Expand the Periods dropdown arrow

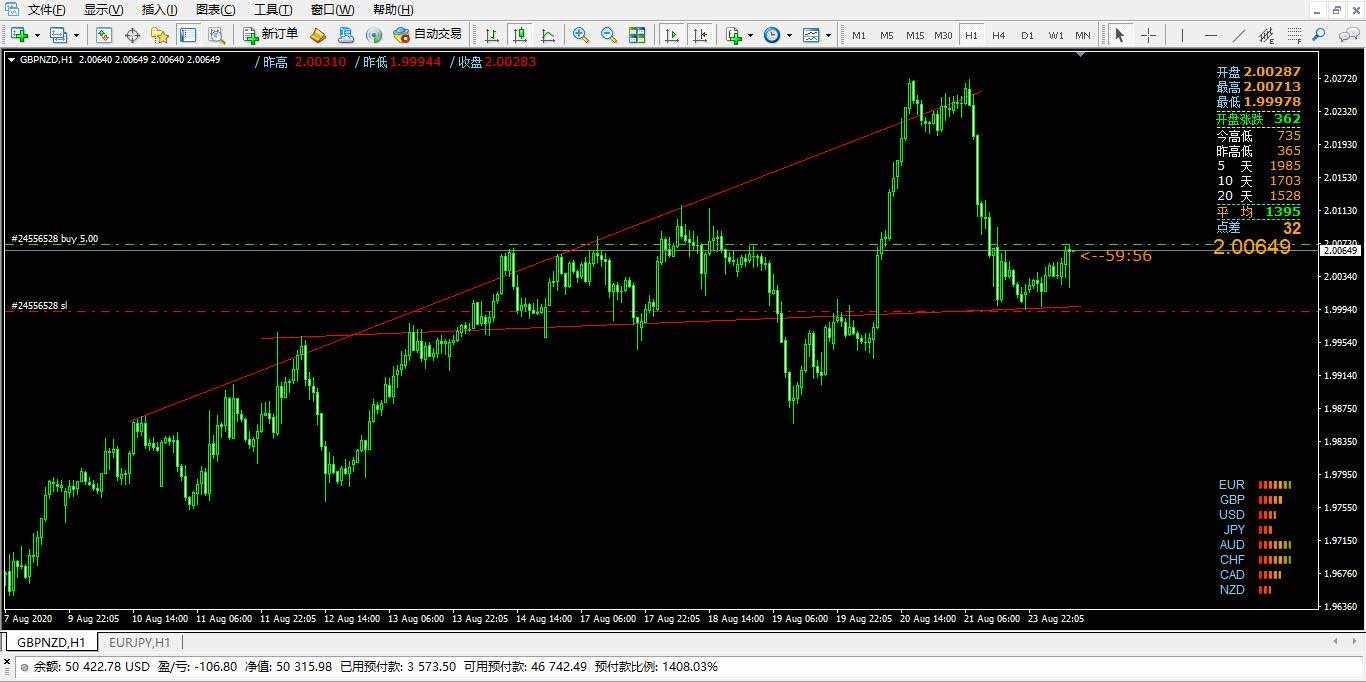coord(790,35)
